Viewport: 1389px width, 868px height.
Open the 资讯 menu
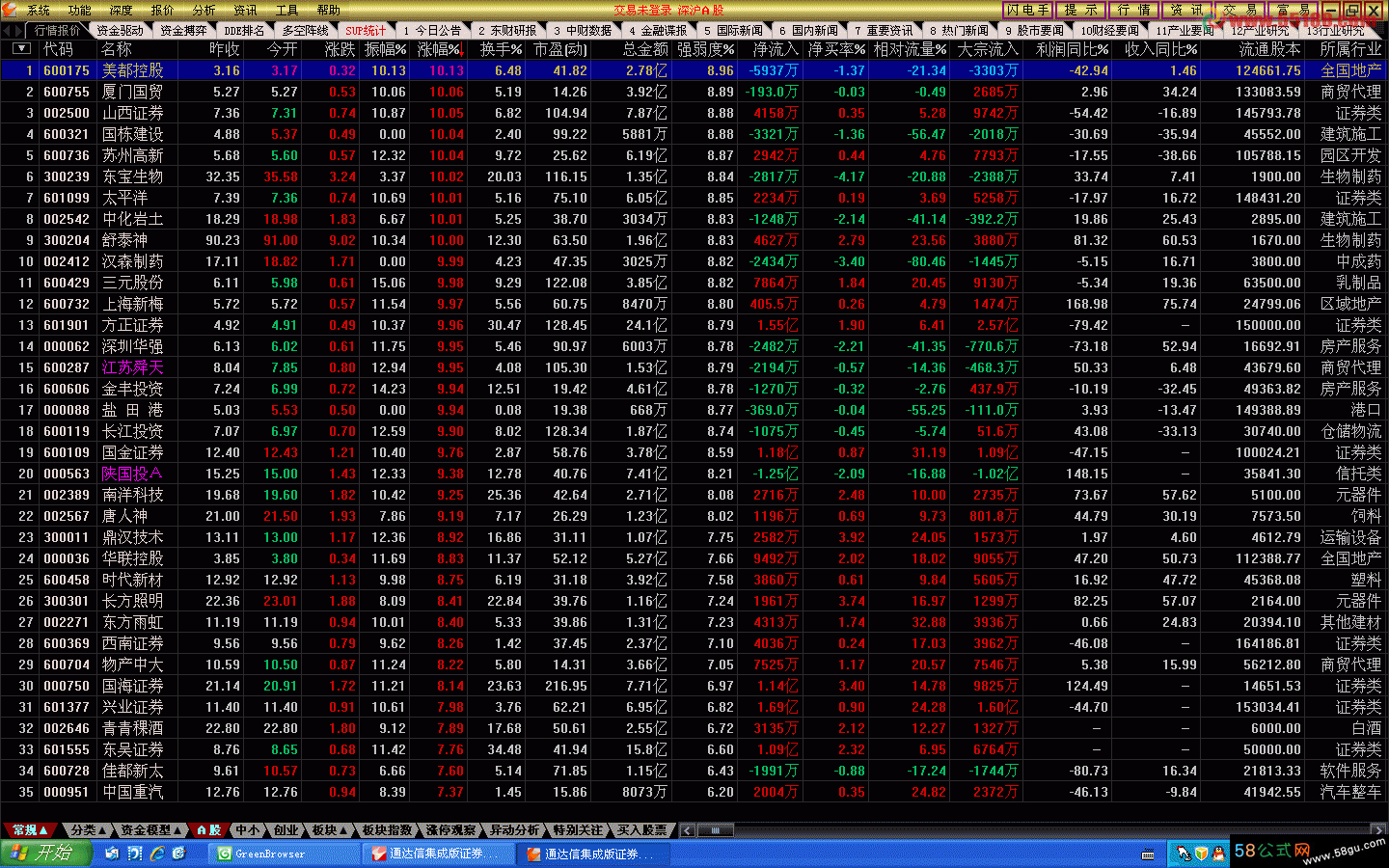click(246, 11)
